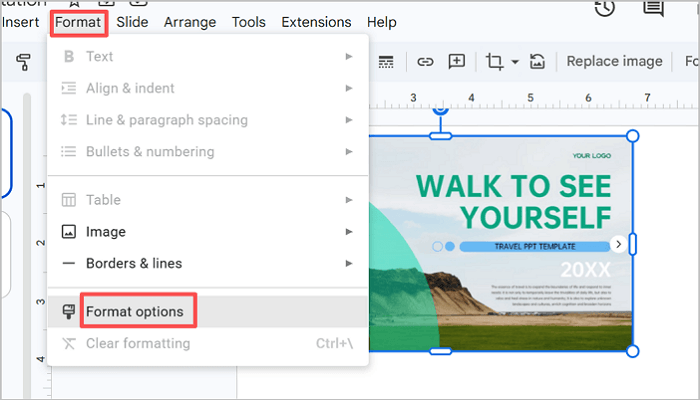
Task: Choose Format options from the menu
Action: point(208,311)
